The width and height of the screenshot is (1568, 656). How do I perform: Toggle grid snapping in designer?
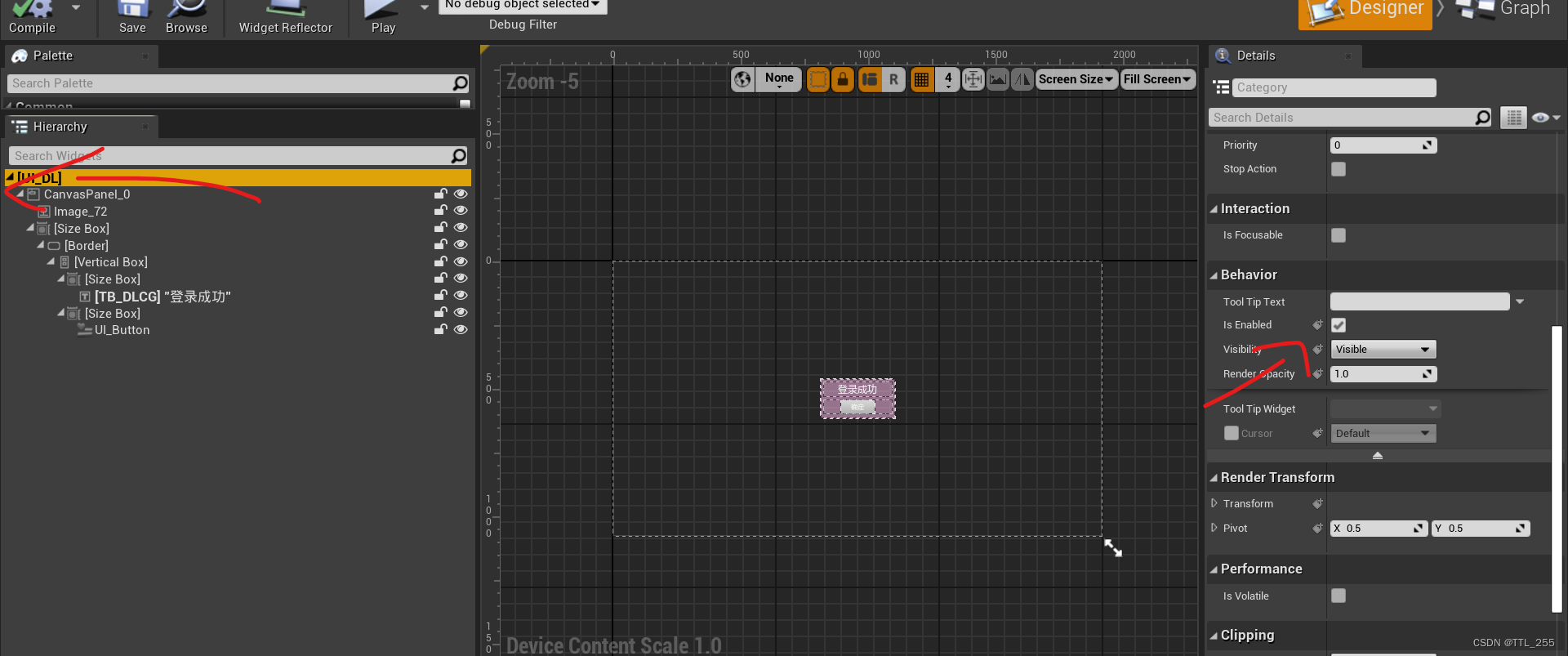922,79
